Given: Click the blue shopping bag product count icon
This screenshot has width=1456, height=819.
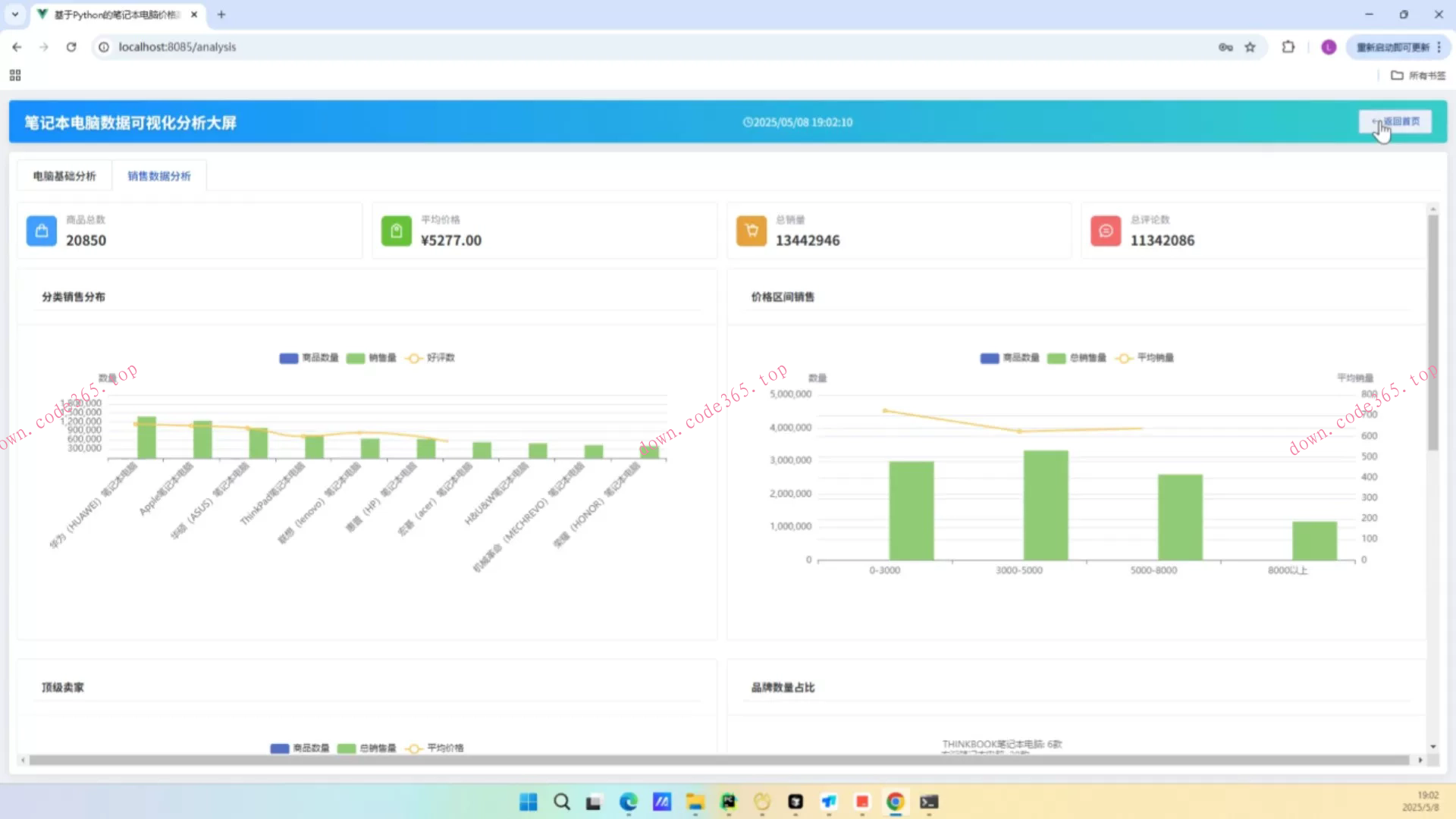Looking at the screenshot, I should coord(42,231).
